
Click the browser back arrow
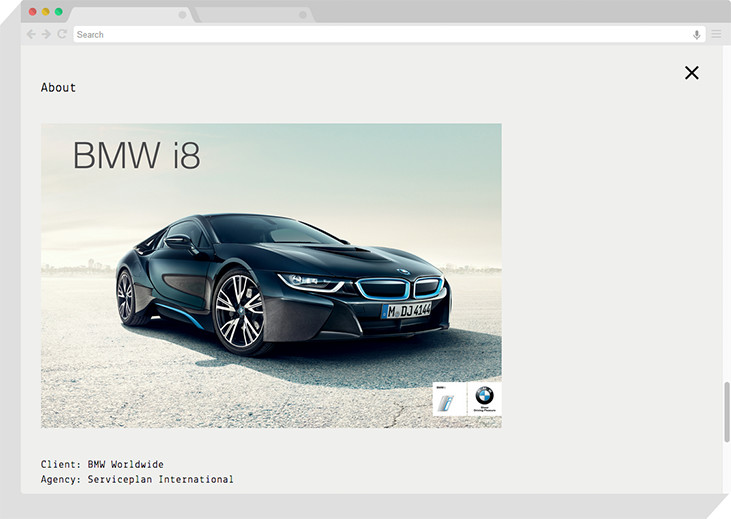[x=31, y=34]
